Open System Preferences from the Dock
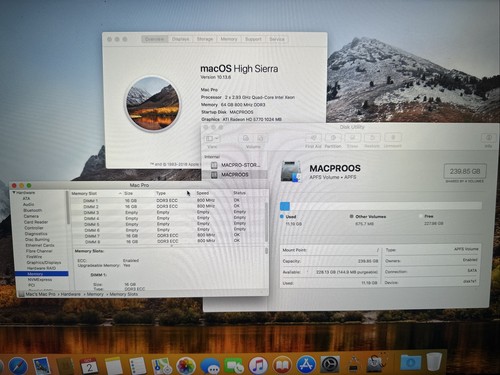This screenshot has width=500, height=375. pyautogui.click(x=330, y=364)
